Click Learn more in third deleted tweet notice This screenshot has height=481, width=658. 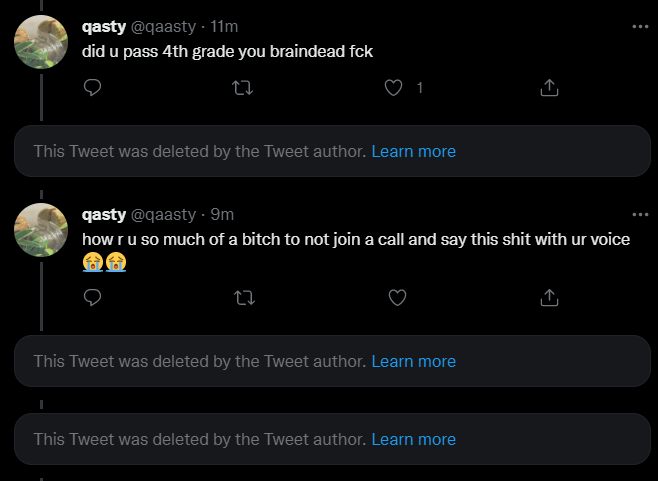pyautogui.click(x=413, y=439)
